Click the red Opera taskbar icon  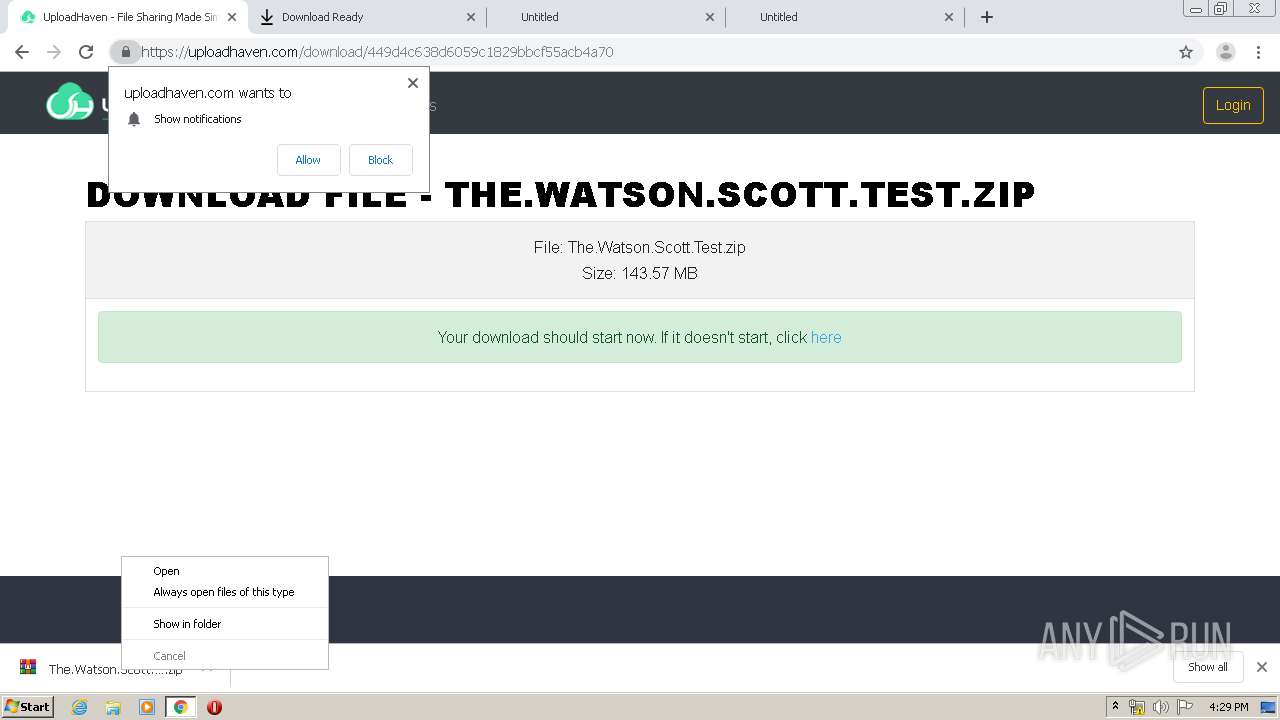(214, 707)
